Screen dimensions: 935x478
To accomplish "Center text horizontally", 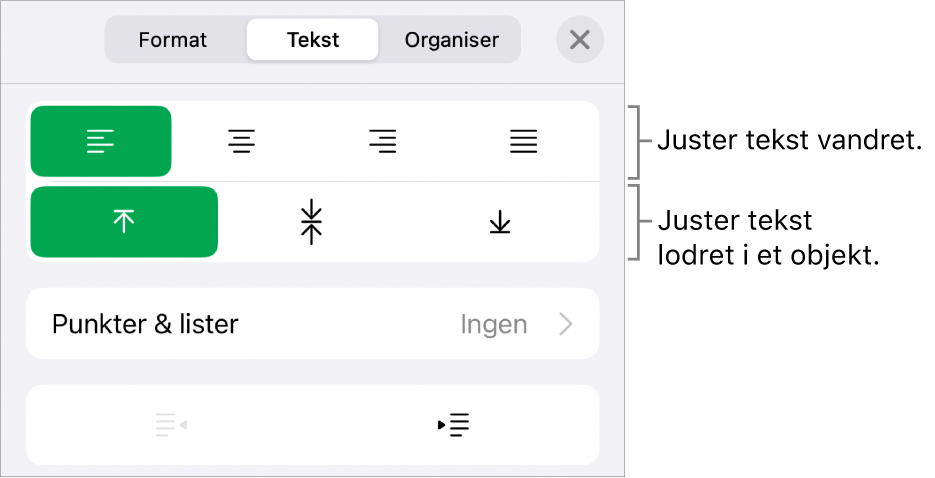I will [241, 142].
